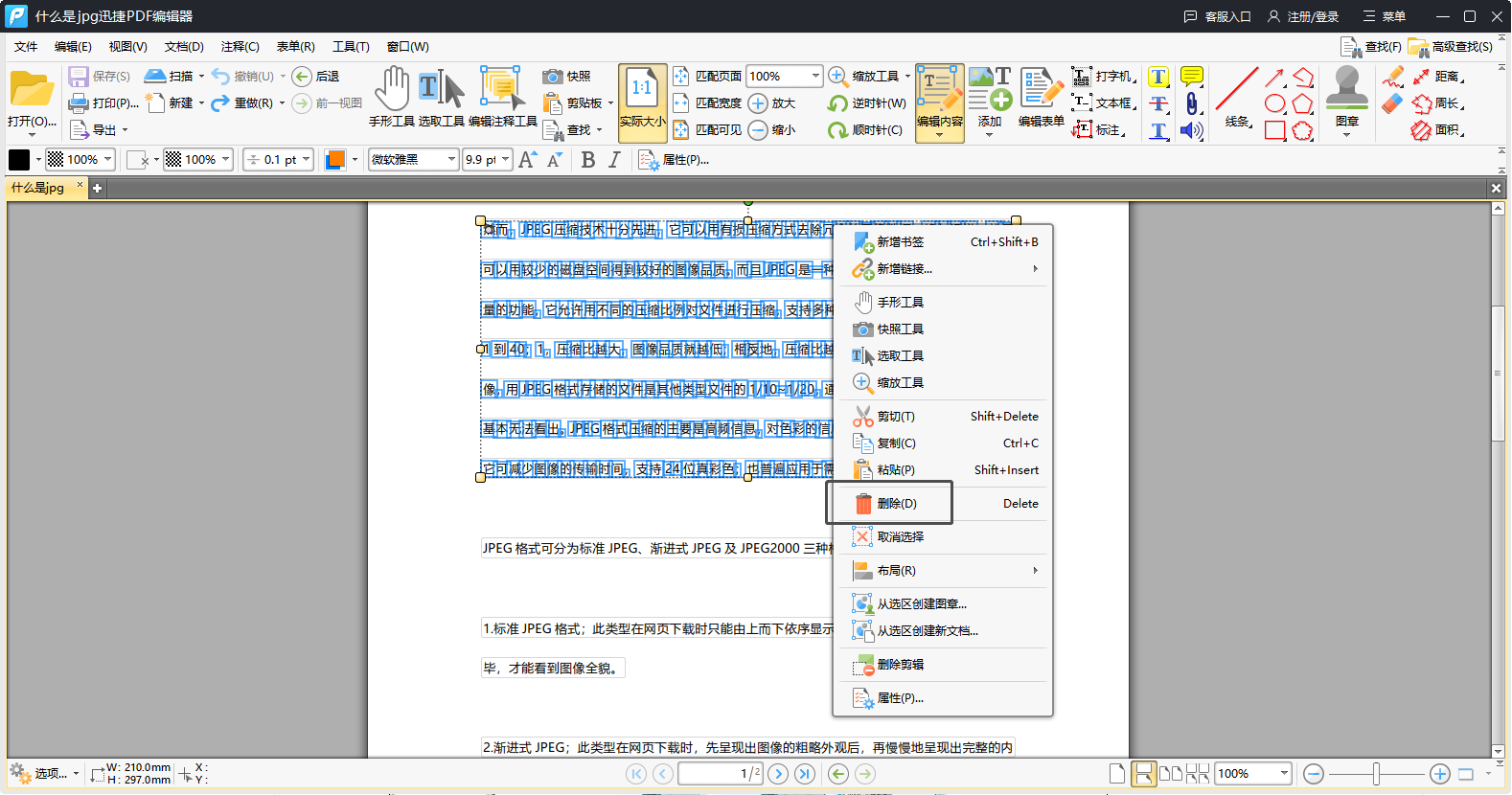Open the font name dropdown 微软雅黑
Image resolution: width=1512 pixels, height=795 pixels.
click(451, 160)
